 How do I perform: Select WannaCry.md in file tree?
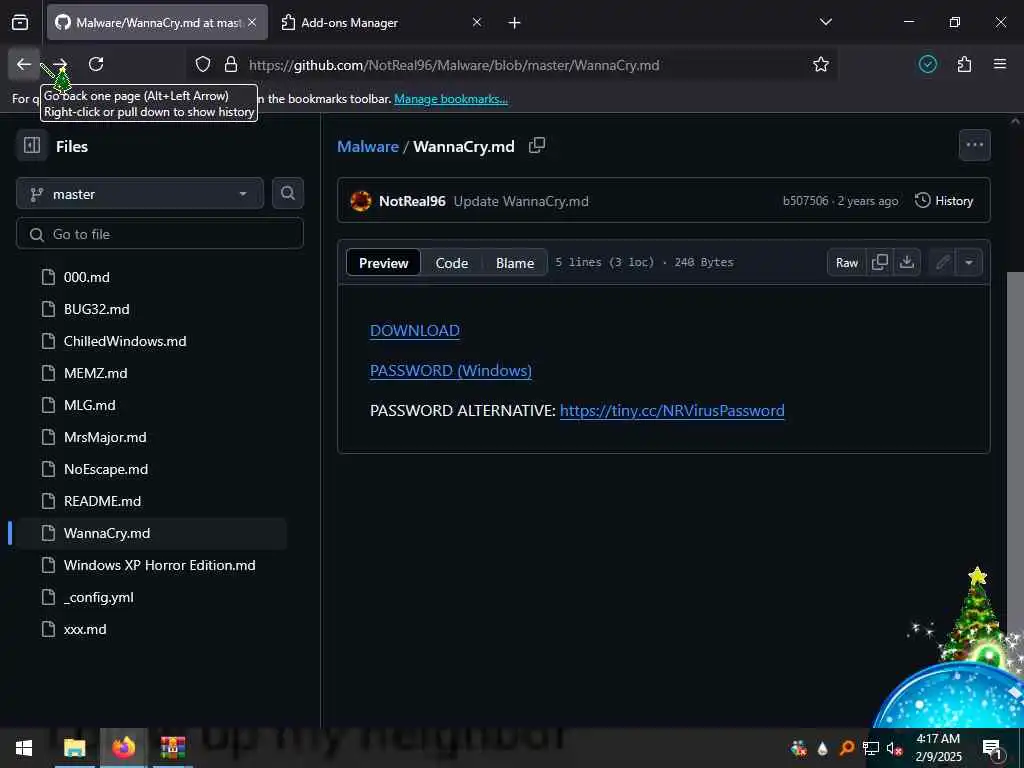pos(107,533)
